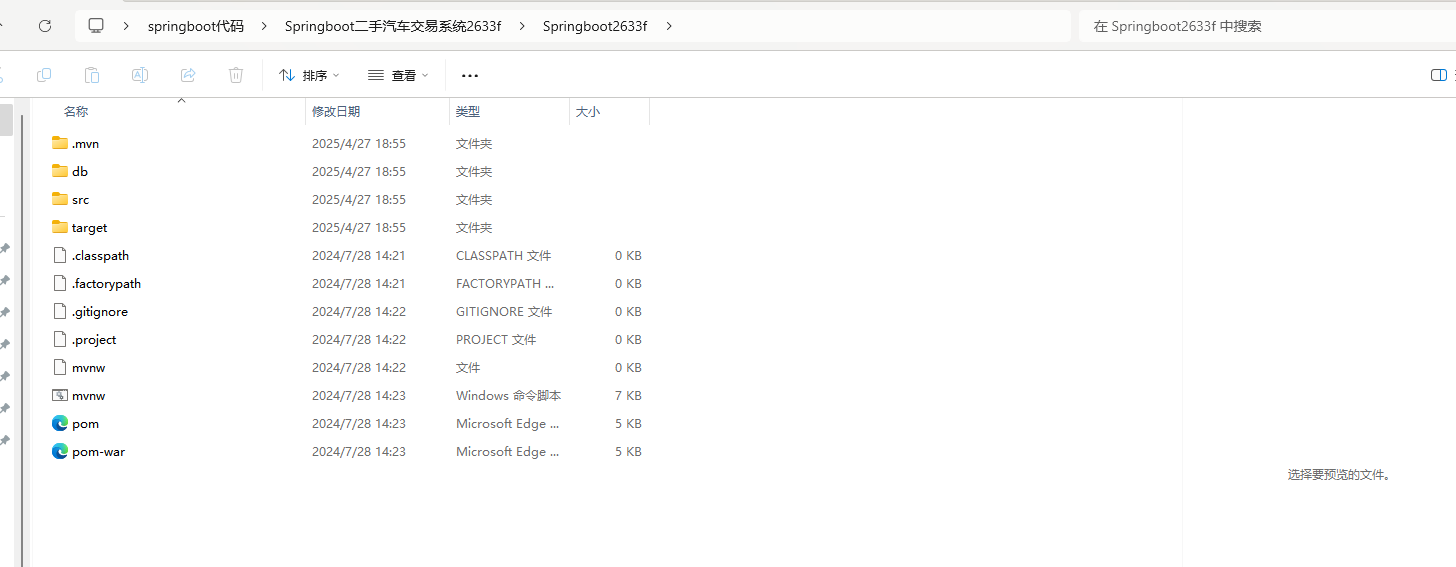
Task: Expand the chevron after the This PC icon
Action: pyautogui.click(x=126, y=26)
